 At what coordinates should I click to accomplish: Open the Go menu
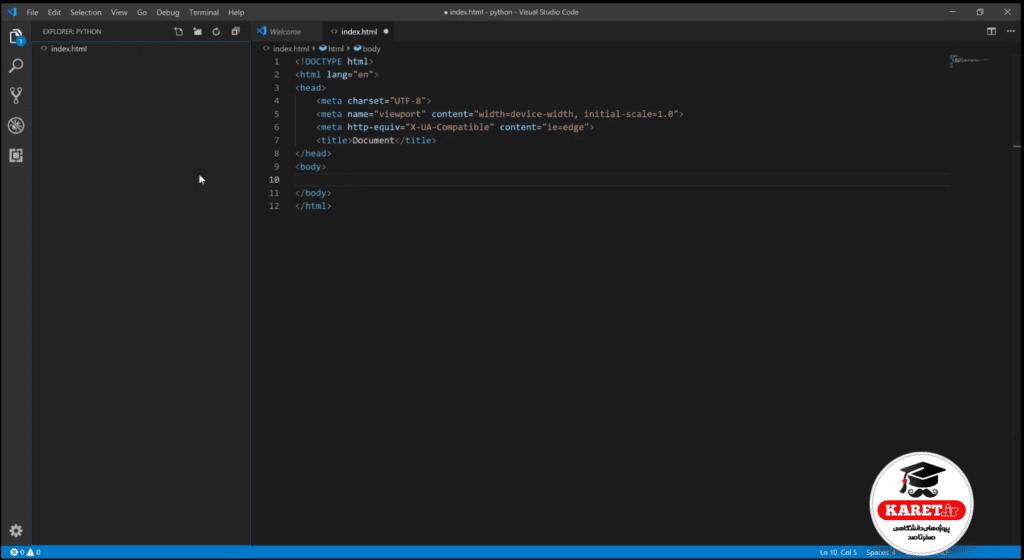(x=142, y=12)
